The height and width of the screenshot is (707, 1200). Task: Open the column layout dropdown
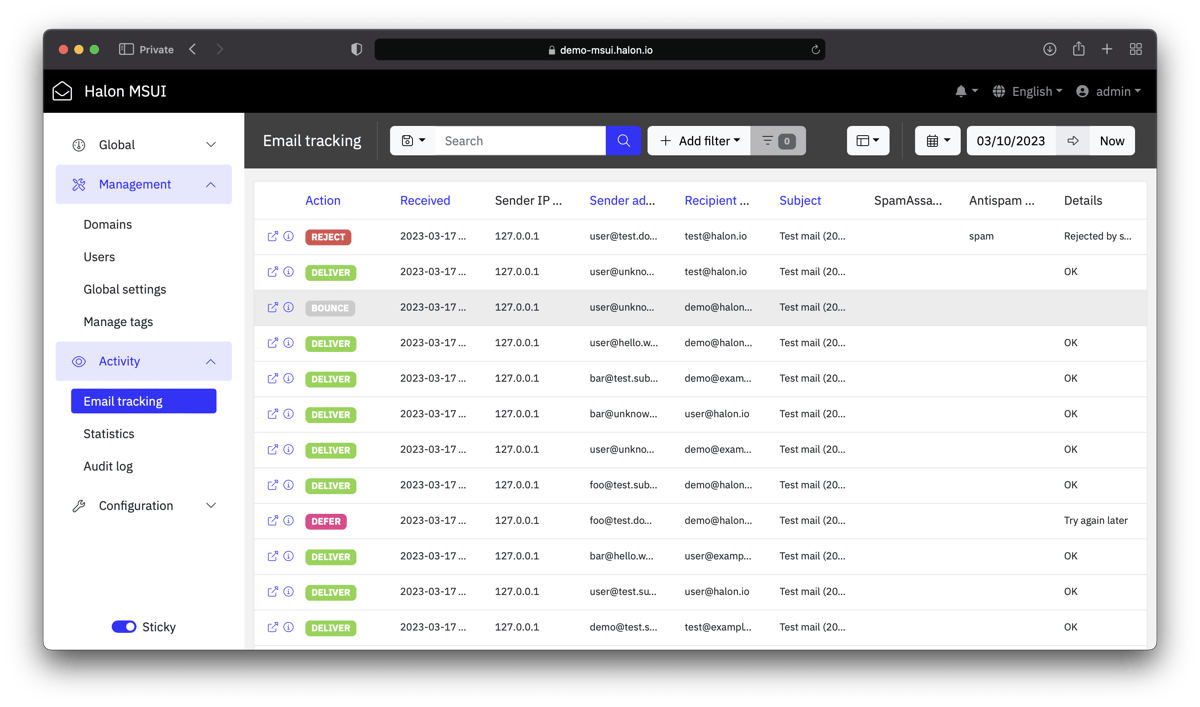[868, 141]
